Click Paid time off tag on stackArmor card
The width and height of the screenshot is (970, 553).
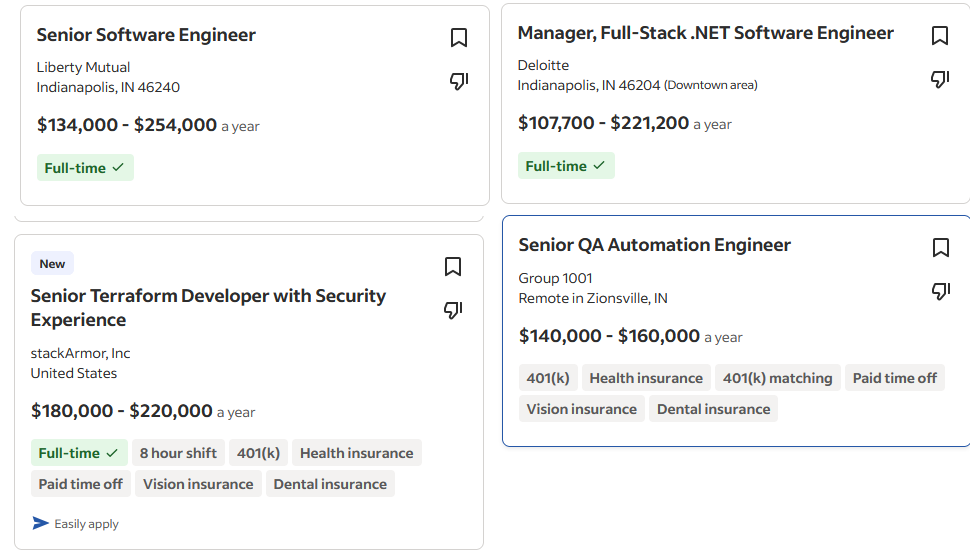(80, 484)
